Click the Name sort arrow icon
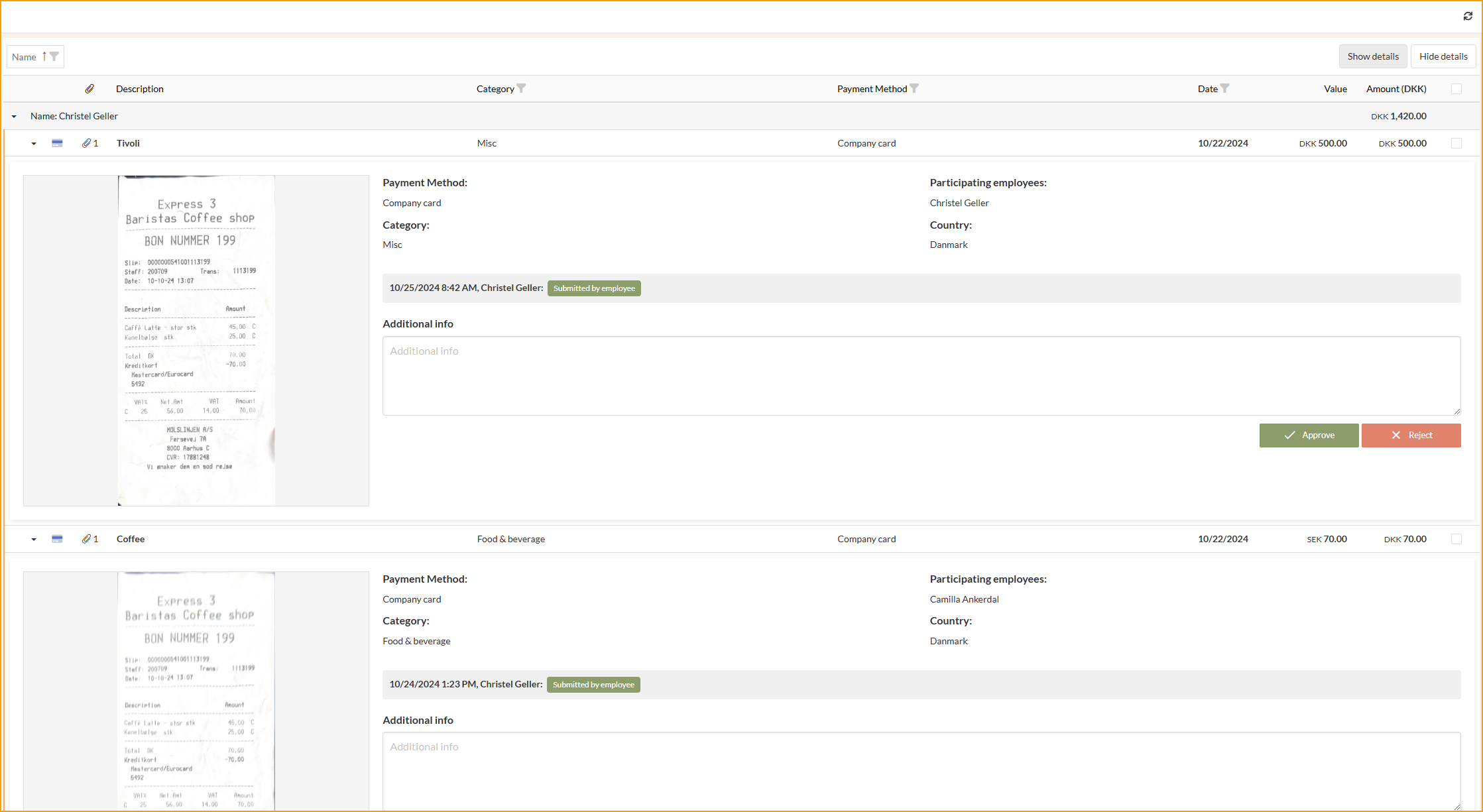This screenshot has height=812, width=1483. [x=44, y=56]
